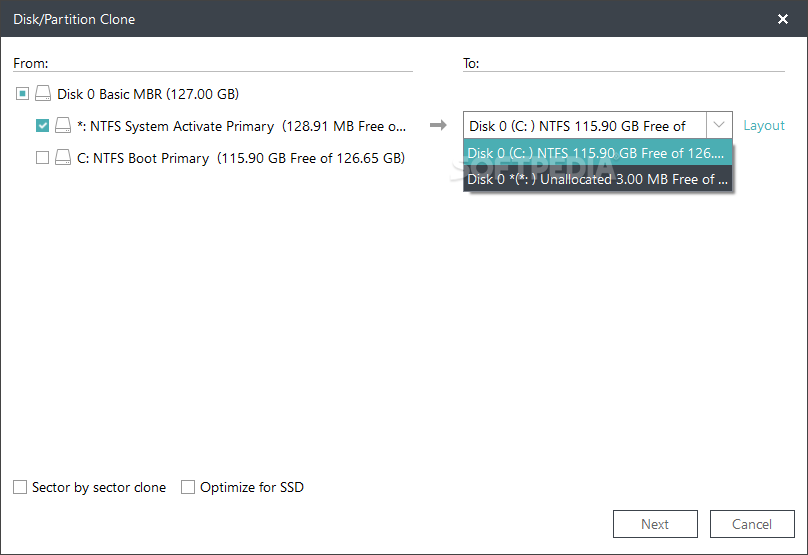This screenshot has height=555, width=808.
Task: Toggle the Disk 0 Basic MBR checkbox
Action: click(22, 94)
